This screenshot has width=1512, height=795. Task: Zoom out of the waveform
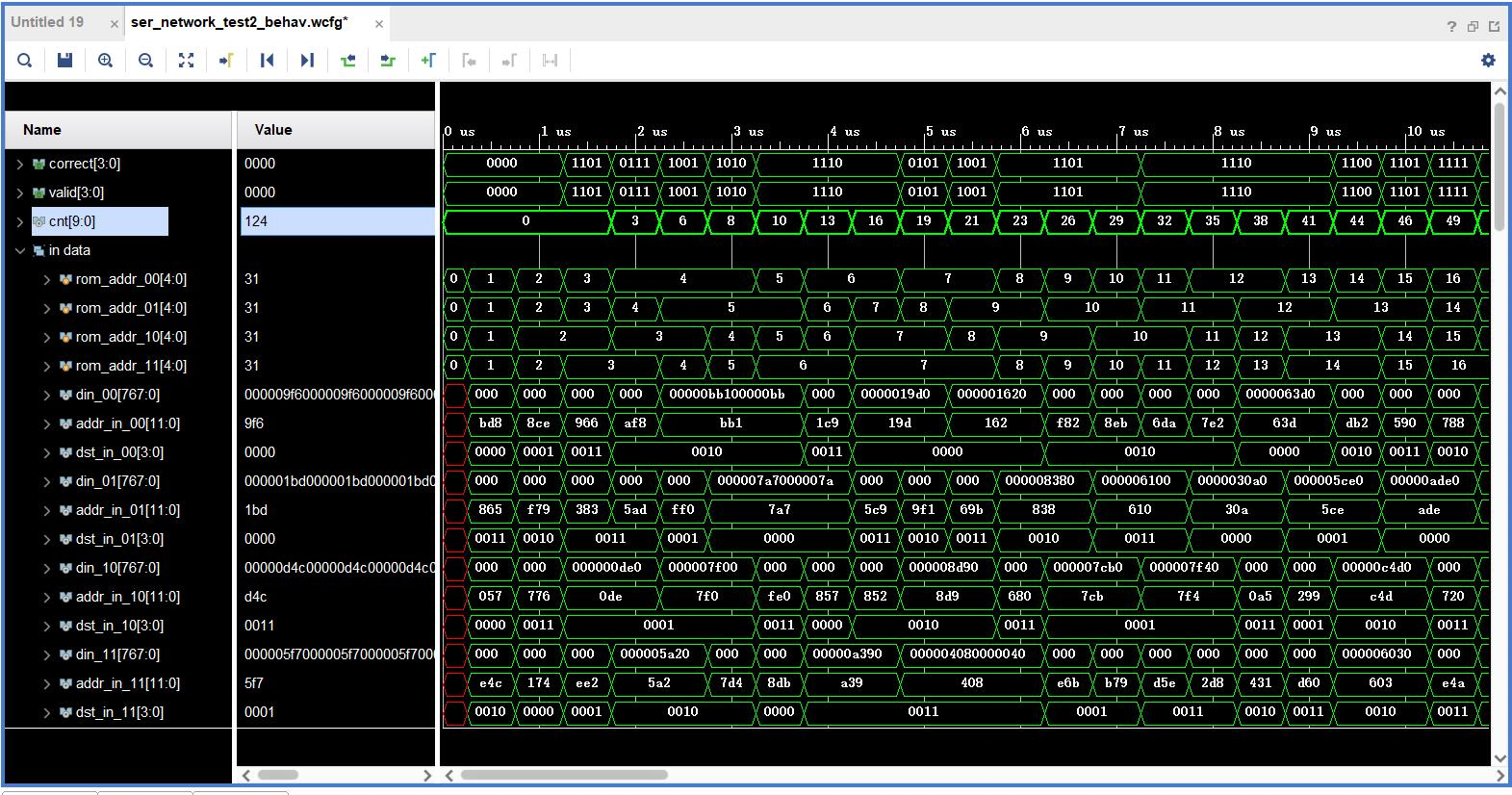tap(146, 61)
